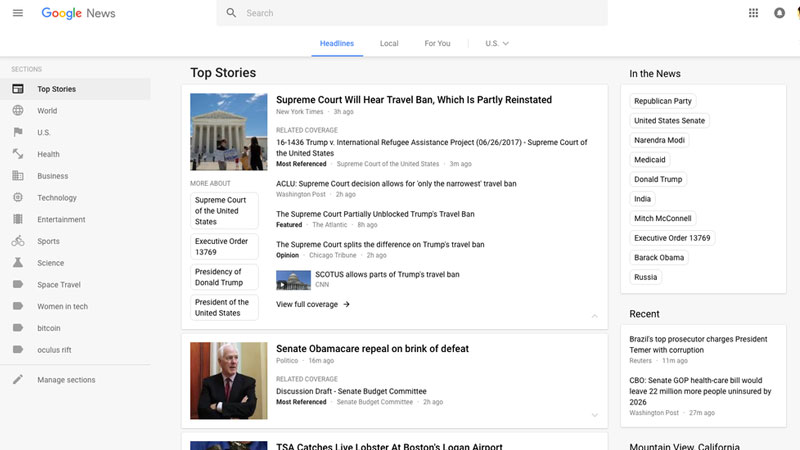The width and height of the screenshot is (800, 450).
Task: Click the Technology chip icon
Action: click(18, 197)
